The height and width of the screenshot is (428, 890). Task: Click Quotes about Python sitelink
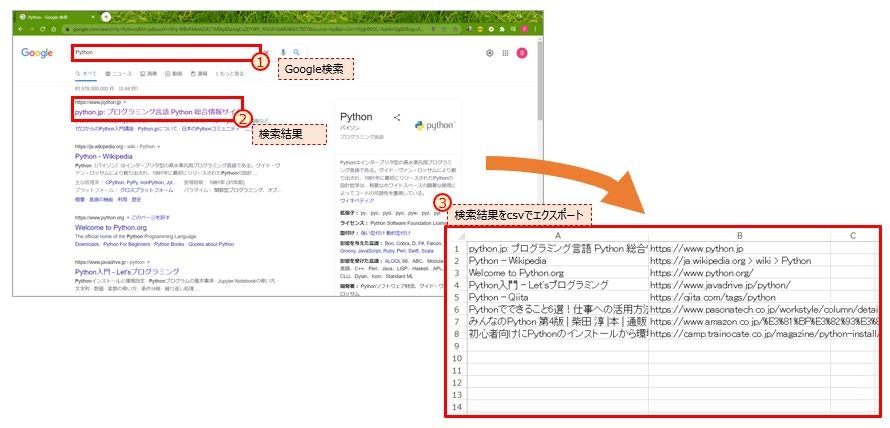click(211, 244)
